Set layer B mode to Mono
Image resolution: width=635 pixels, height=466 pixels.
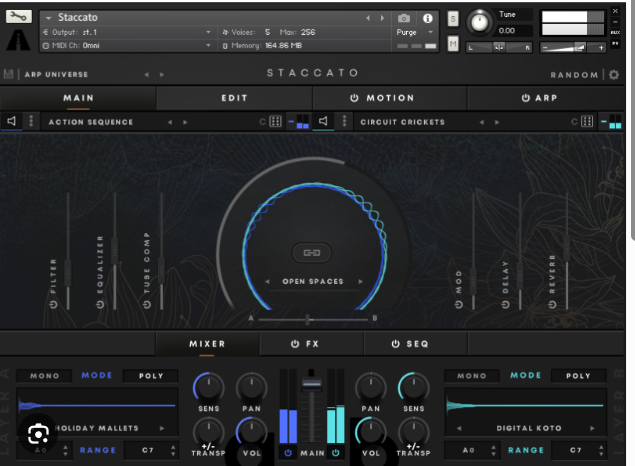click(472, 376)
